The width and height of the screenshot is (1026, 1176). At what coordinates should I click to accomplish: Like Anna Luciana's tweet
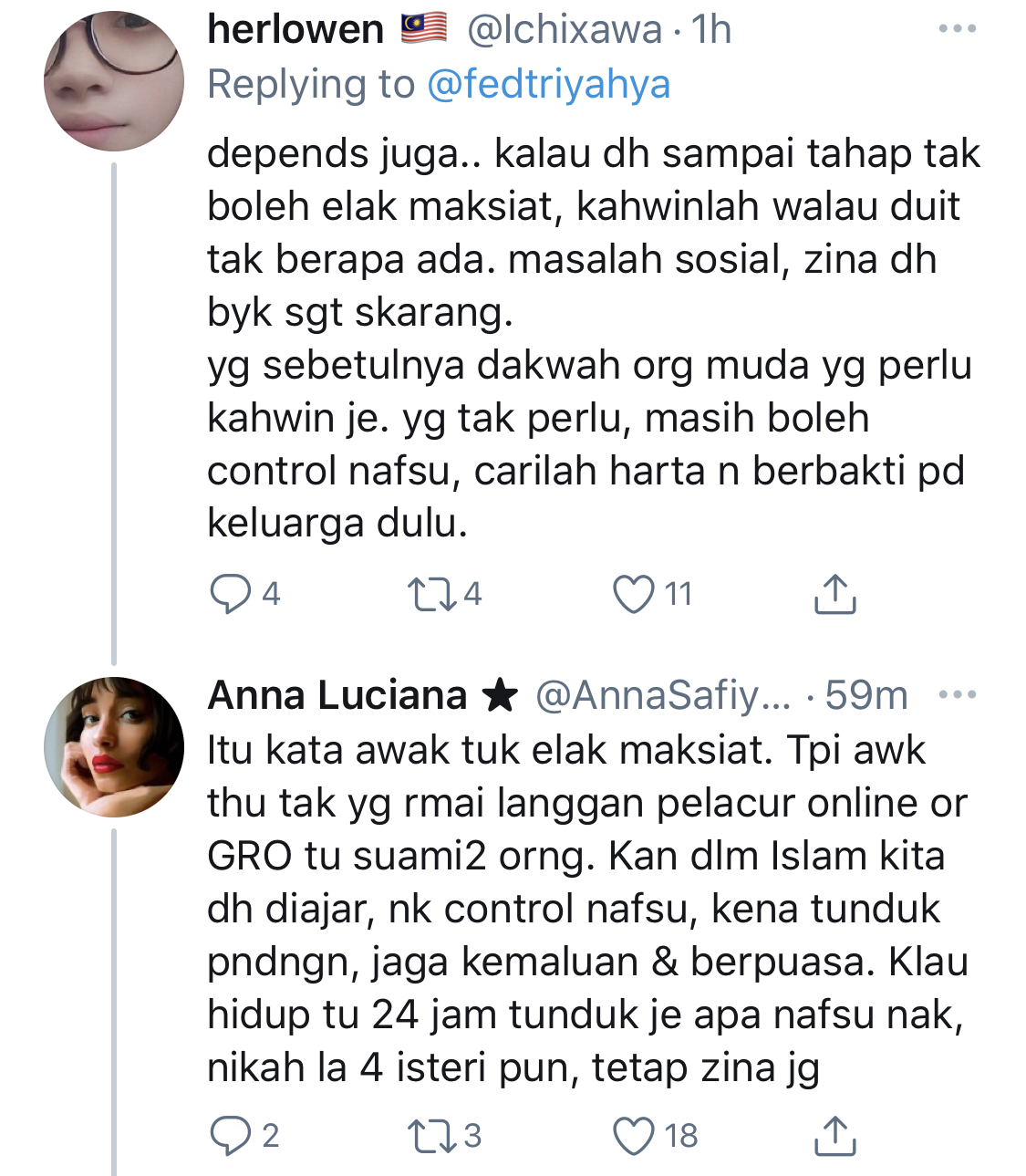point(634,1136)
